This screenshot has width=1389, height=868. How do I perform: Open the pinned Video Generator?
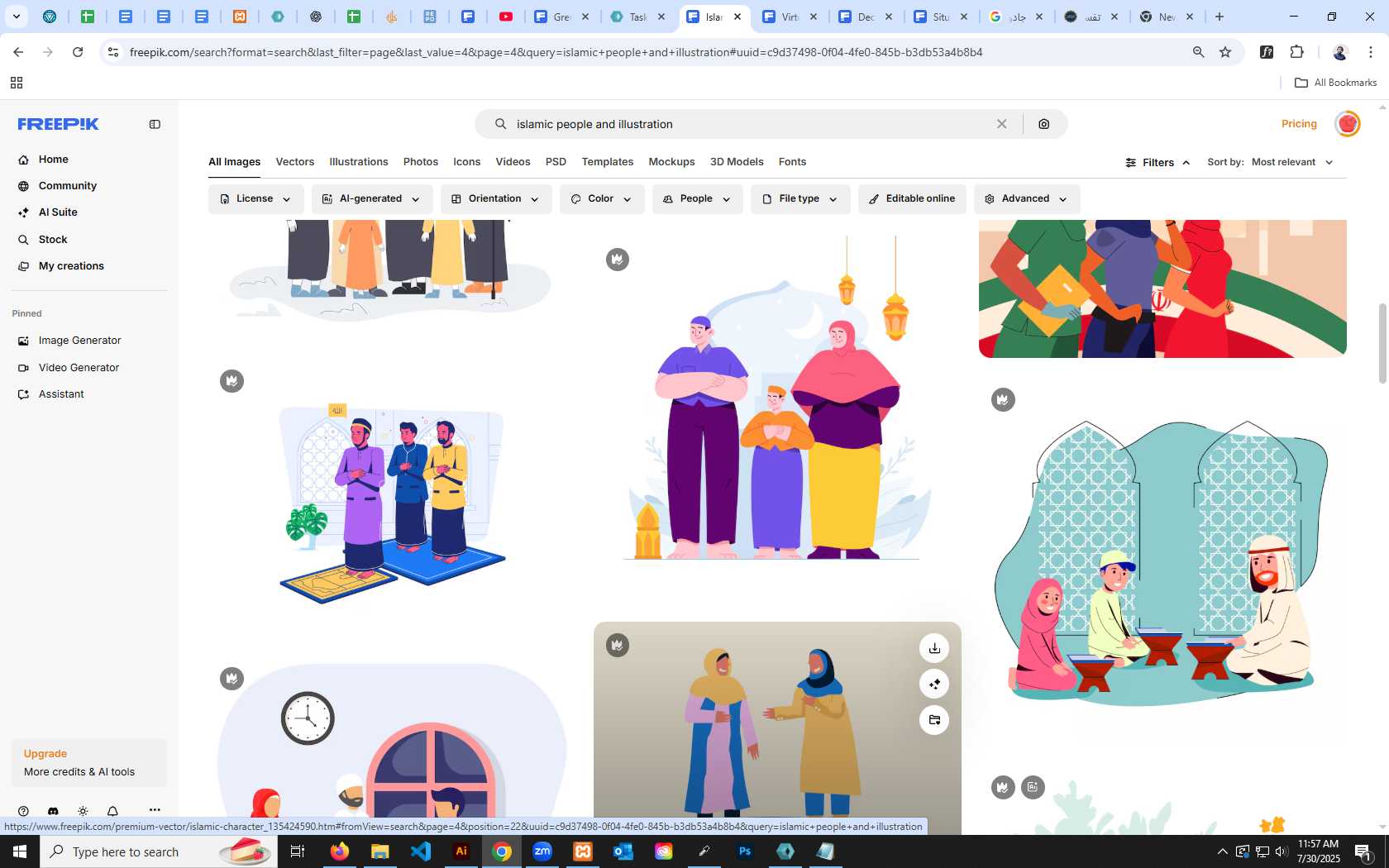[x=79, y=368]
